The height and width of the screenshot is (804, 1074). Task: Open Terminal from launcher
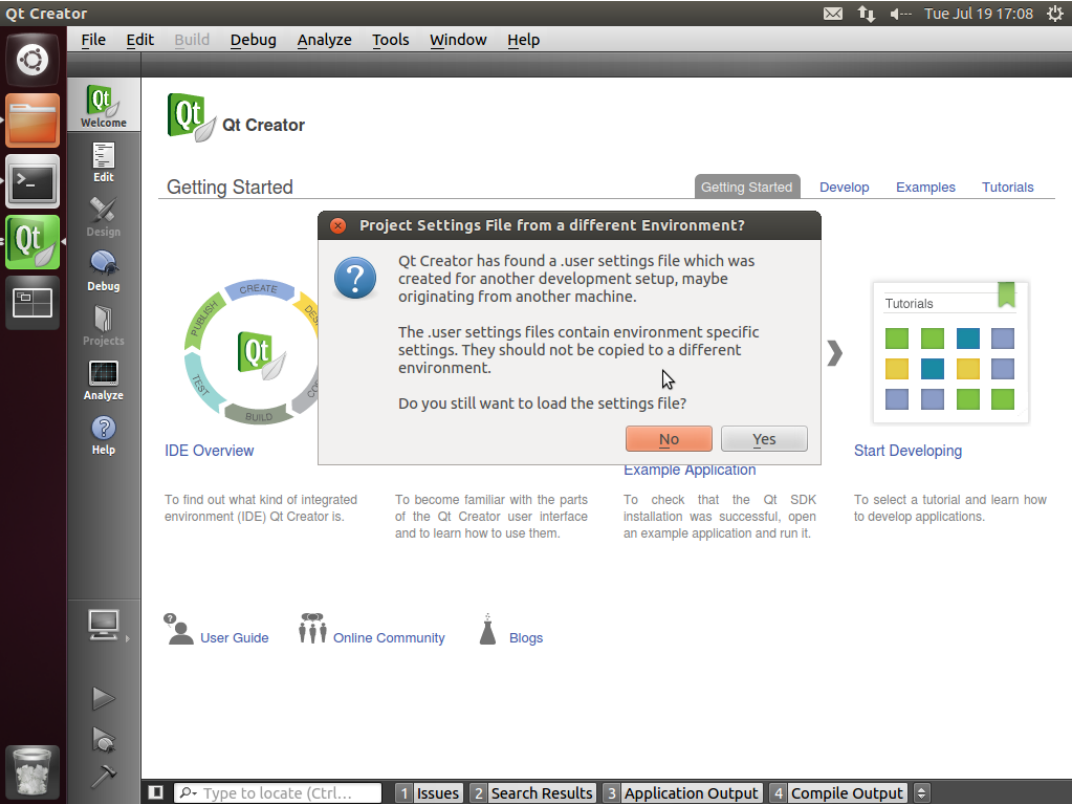(32, 181)
